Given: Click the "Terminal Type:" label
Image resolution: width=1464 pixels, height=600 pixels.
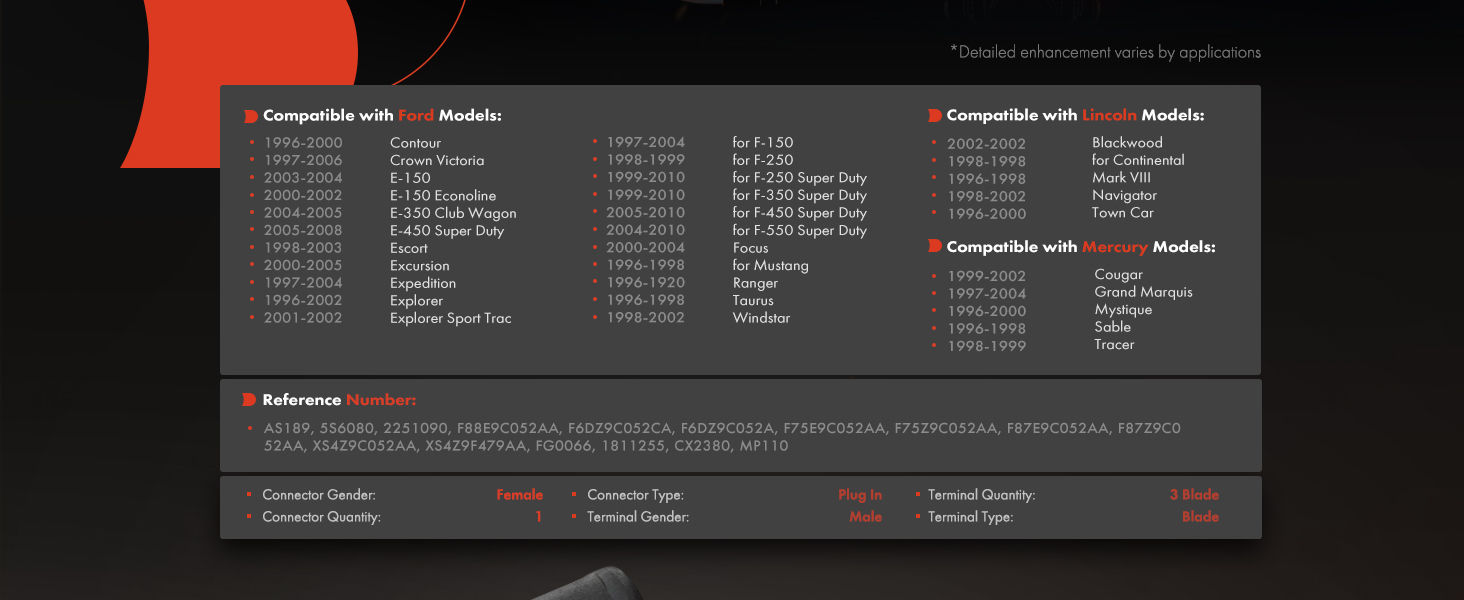Looking at the screenshot, I should (971, 517).
